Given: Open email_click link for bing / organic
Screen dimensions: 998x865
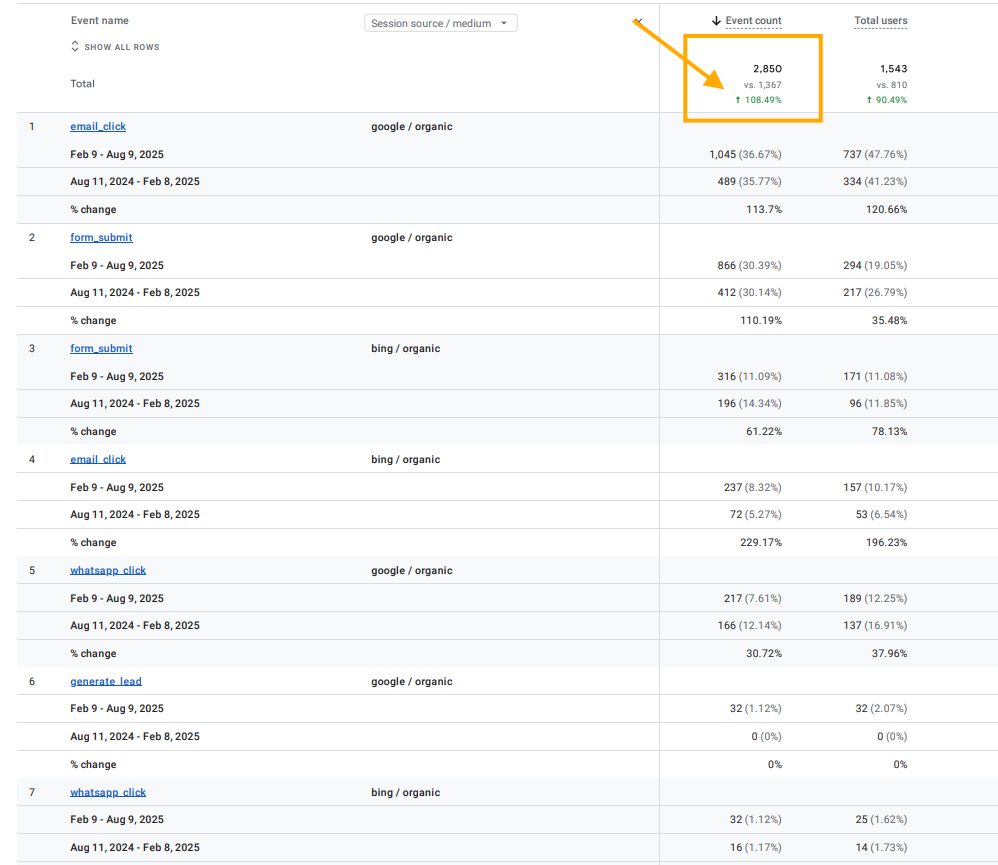Looking at the screenshot, I should coord(98,460).
